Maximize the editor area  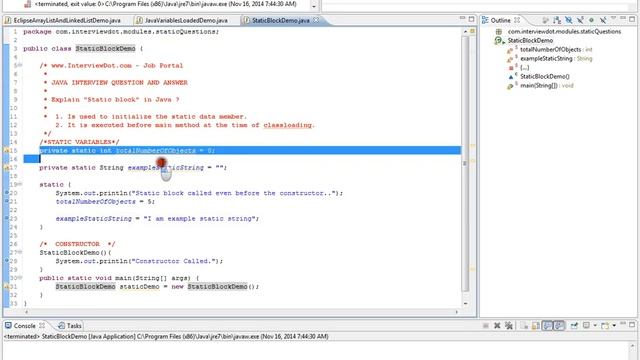(472, 19)
